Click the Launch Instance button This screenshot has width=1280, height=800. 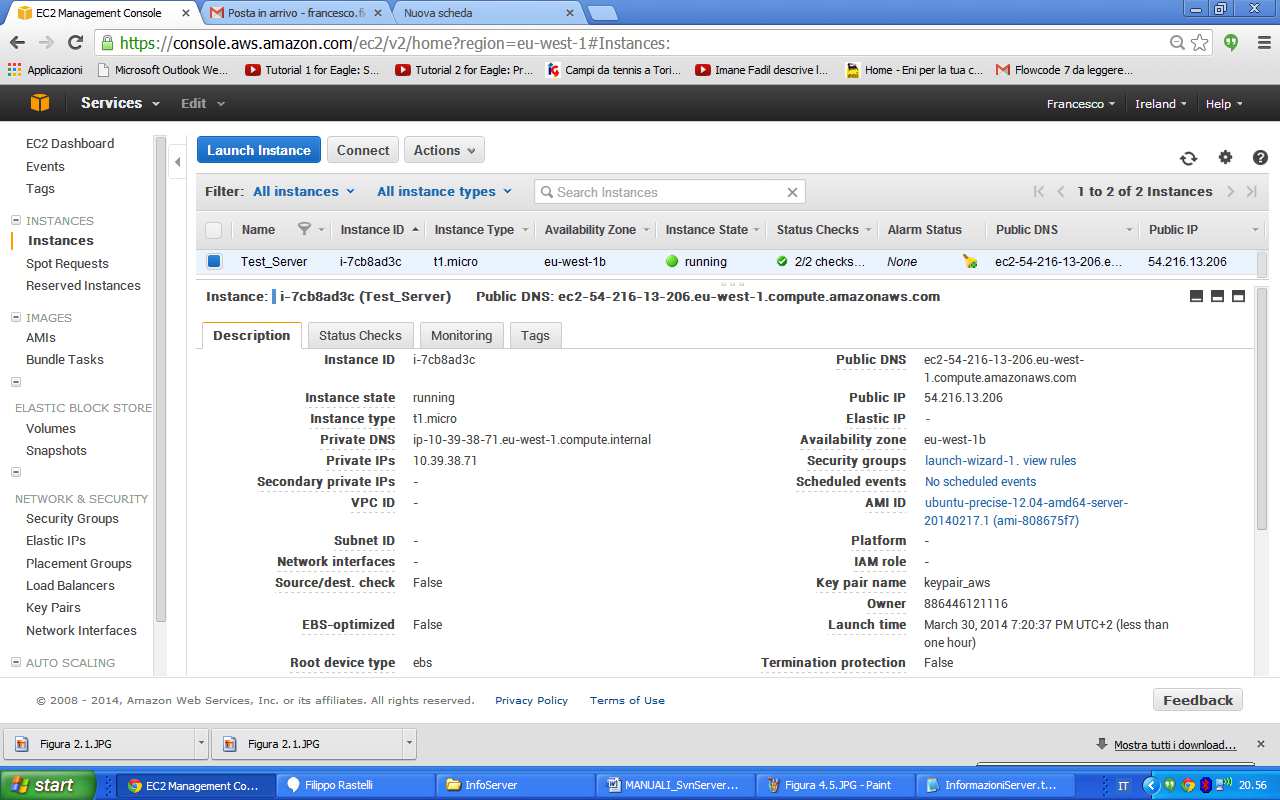pyautogui.click(x=259, y=150)
